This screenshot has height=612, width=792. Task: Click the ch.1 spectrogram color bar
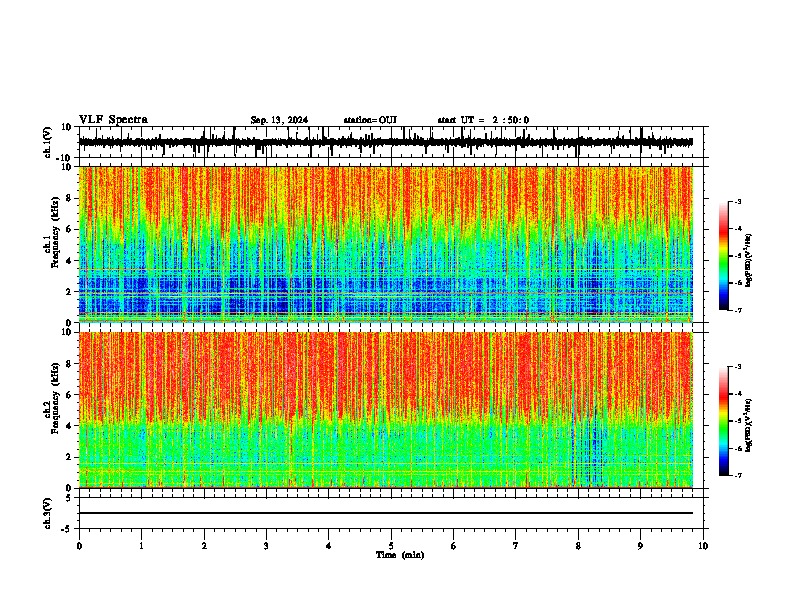click(723, 256)
